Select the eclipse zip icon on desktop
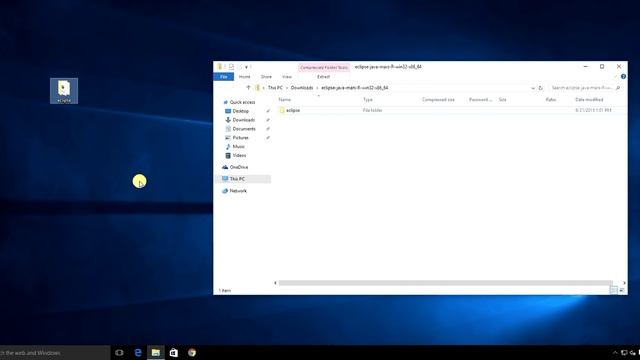 (x=64, y=91)
